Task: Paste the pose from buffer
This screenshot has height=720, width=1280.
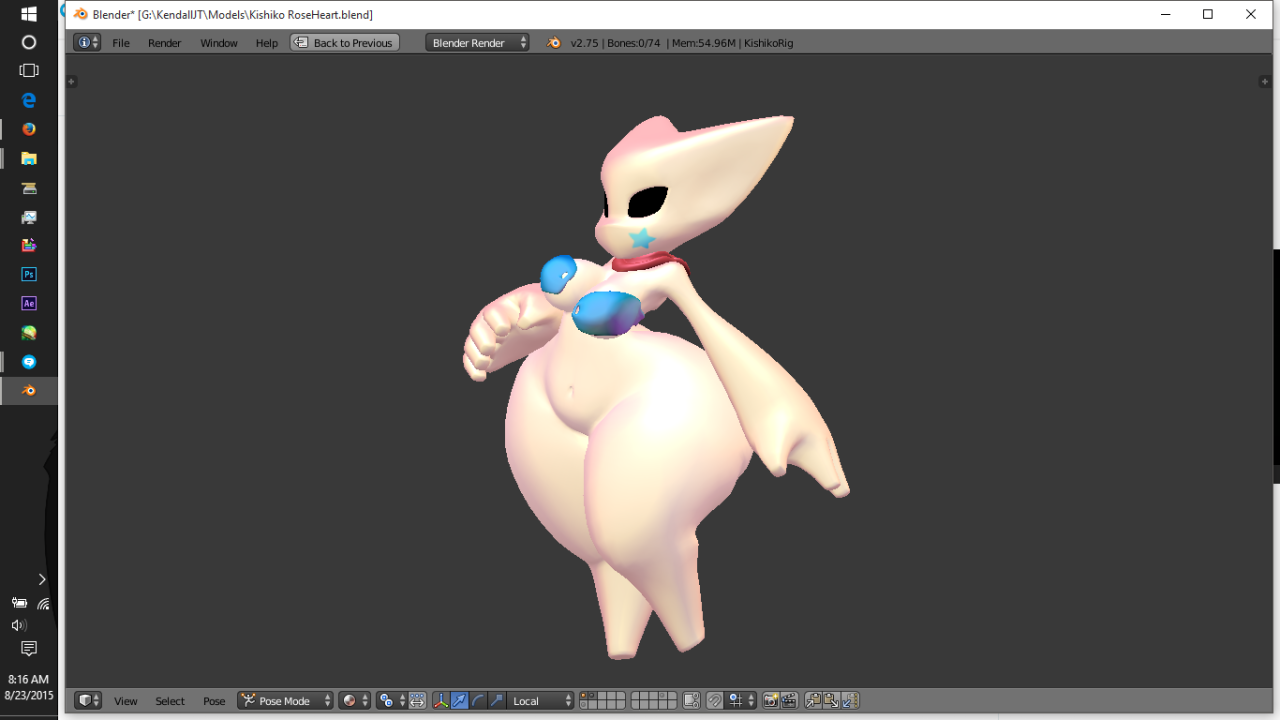Action: (x=831, y=701)
